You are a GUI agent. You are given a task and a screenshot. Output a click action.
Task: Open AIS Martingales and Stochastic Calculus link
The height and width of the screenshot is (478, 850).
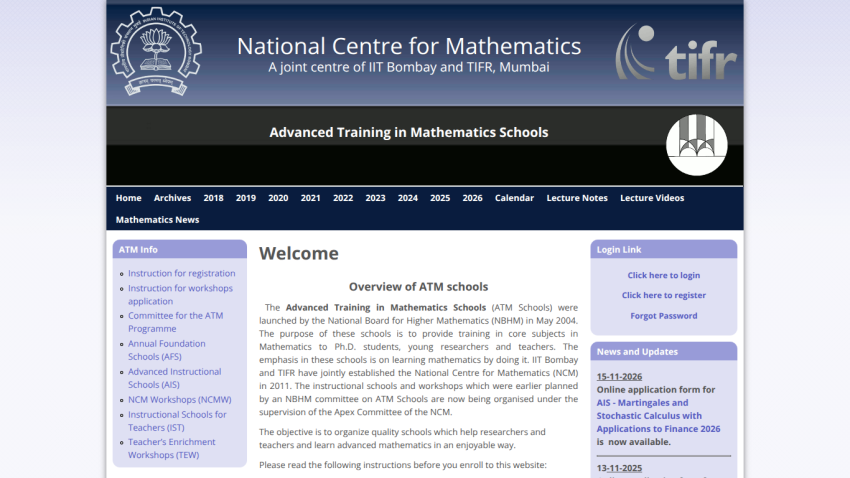click(x=658, y=416)
